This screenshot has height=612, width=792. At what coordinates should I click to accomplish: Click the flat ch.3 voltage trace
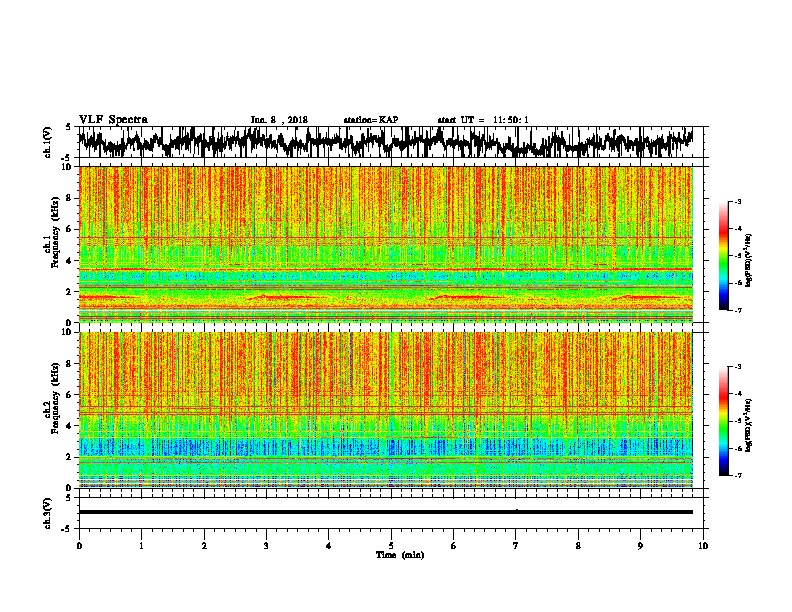pyautogui.click(x=385, y=512)
